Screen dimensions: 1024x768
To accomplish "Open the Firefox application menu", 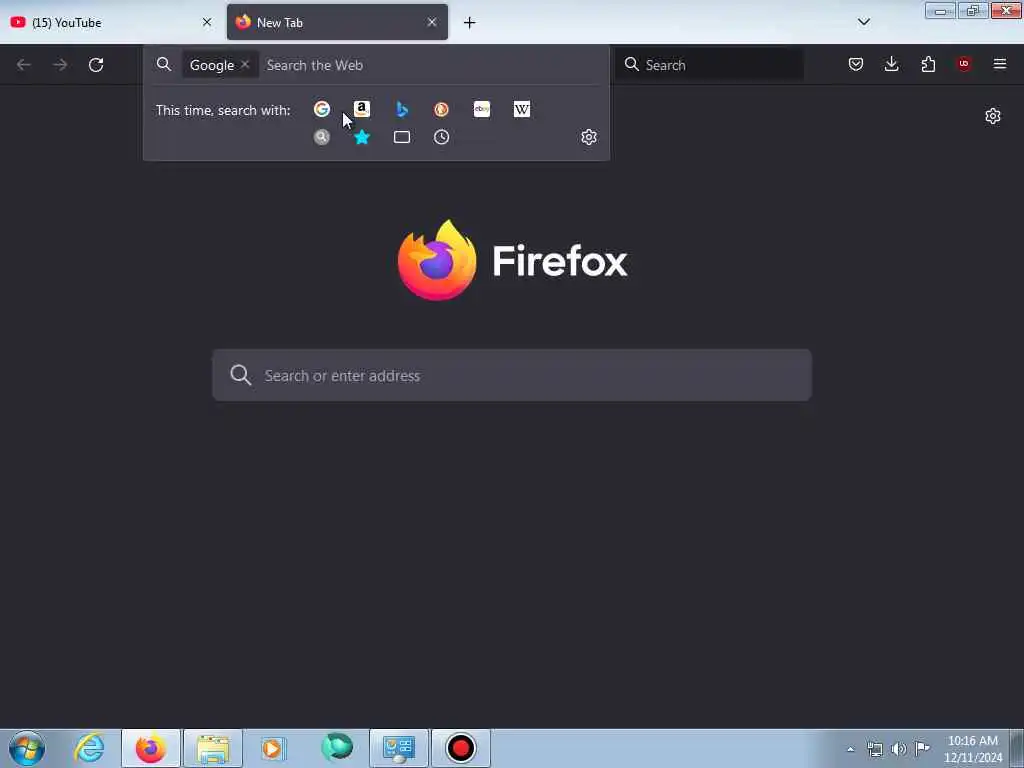I will [x=1000, y=64].
